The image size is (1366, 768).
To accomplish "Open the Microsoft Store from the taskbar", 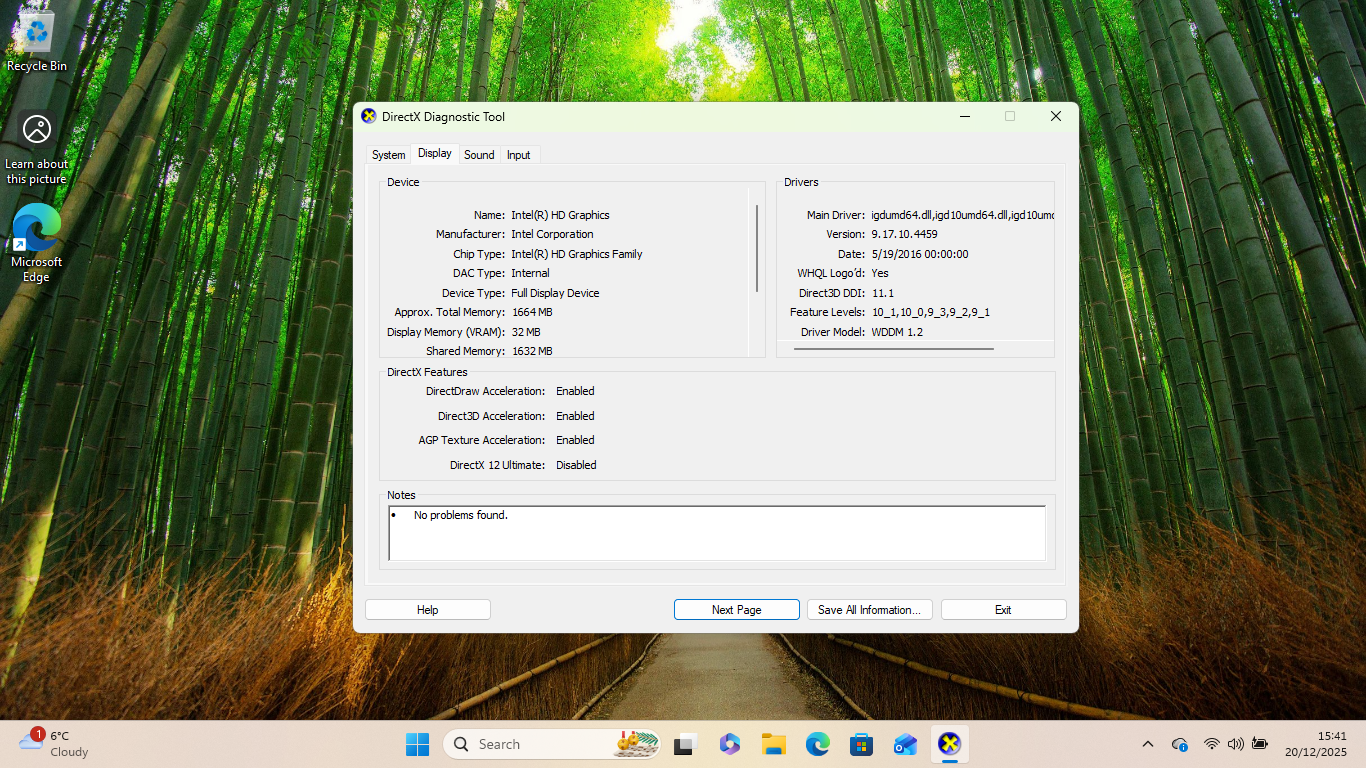I will 861,744.
